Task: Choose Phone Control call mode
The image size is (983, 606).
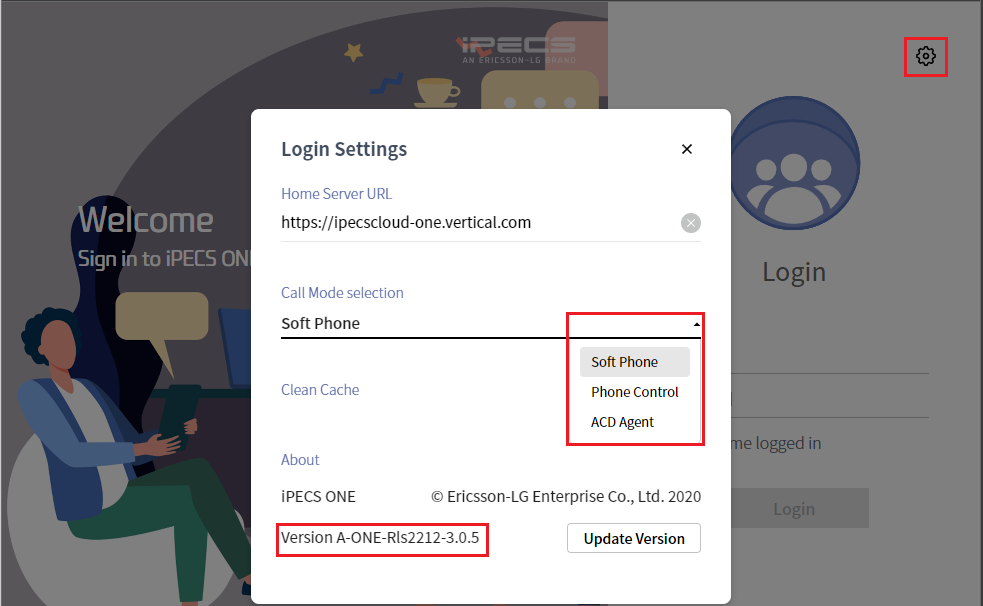Action: pyautogui.click(x=634, y=392)
